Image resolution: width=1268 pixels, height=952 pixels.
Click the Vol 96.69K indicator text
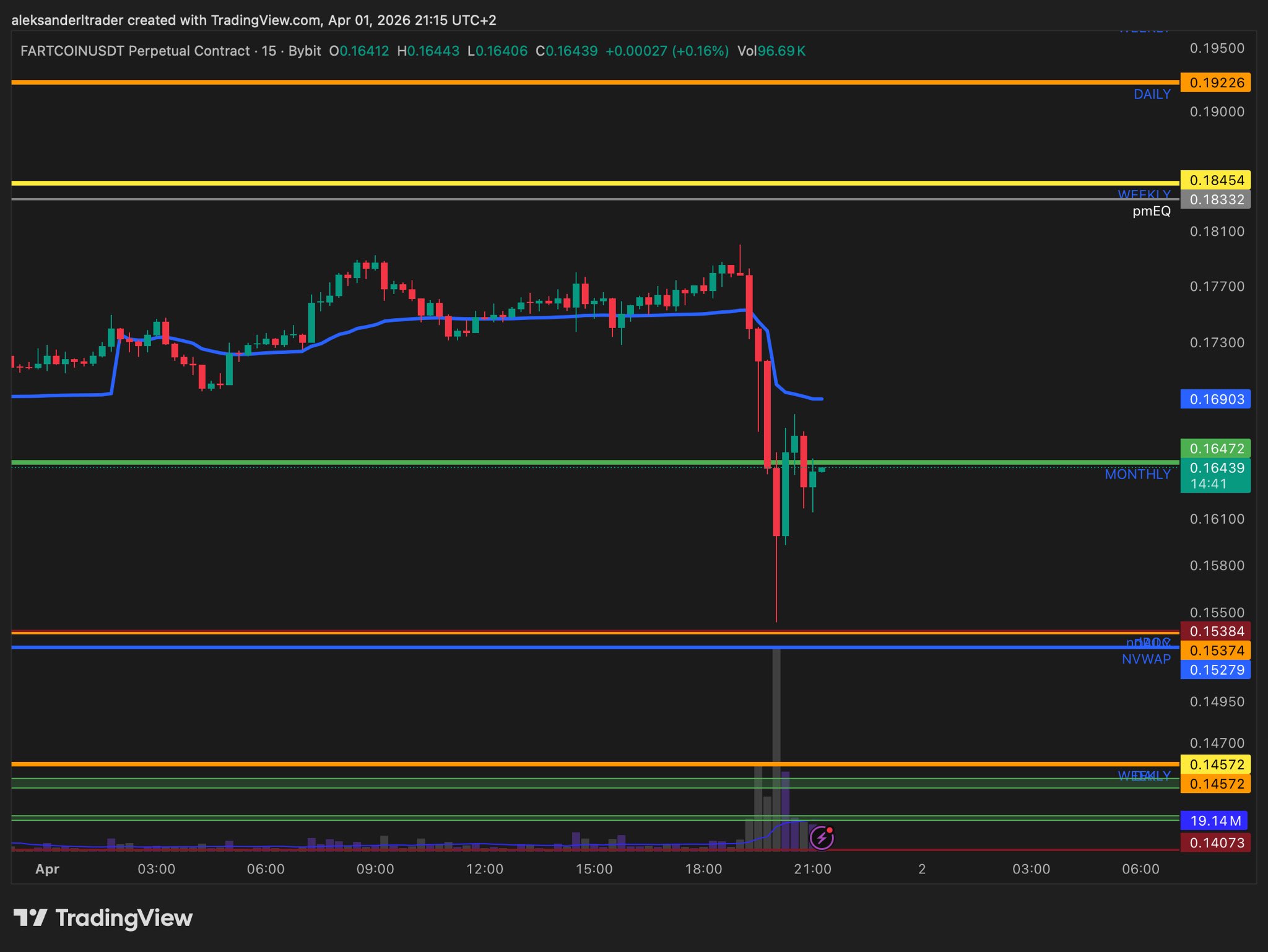click(771, 51)
